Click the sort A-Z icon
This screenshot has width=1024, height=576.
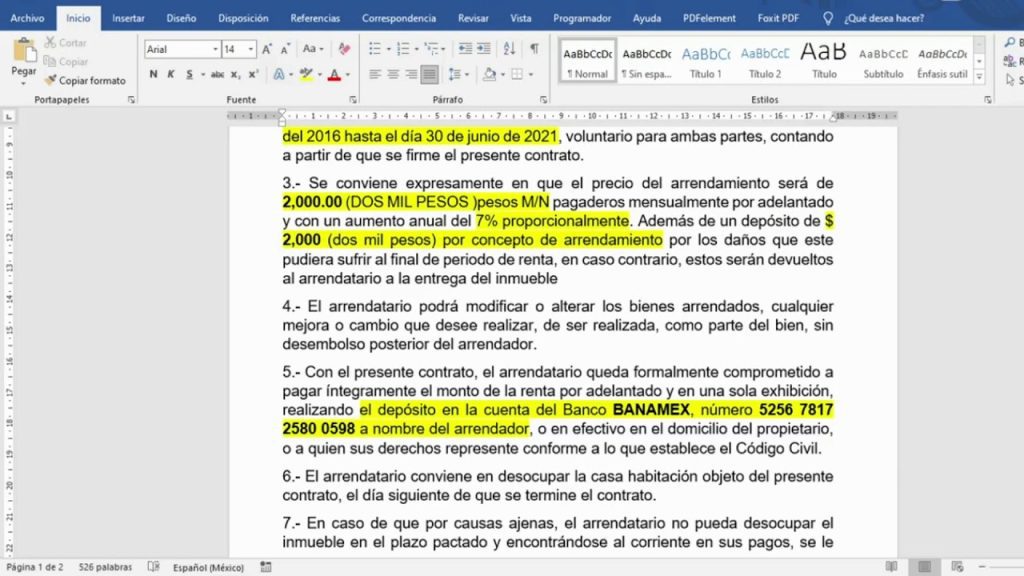tap(509, 49)
